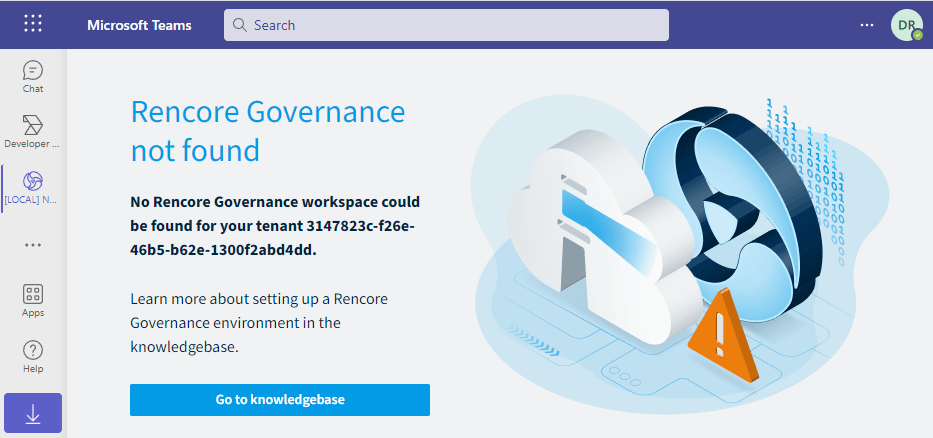Viewport: 933px width, 438px height.
Task: Open the Chat section
Action: [x=33, y=77]
